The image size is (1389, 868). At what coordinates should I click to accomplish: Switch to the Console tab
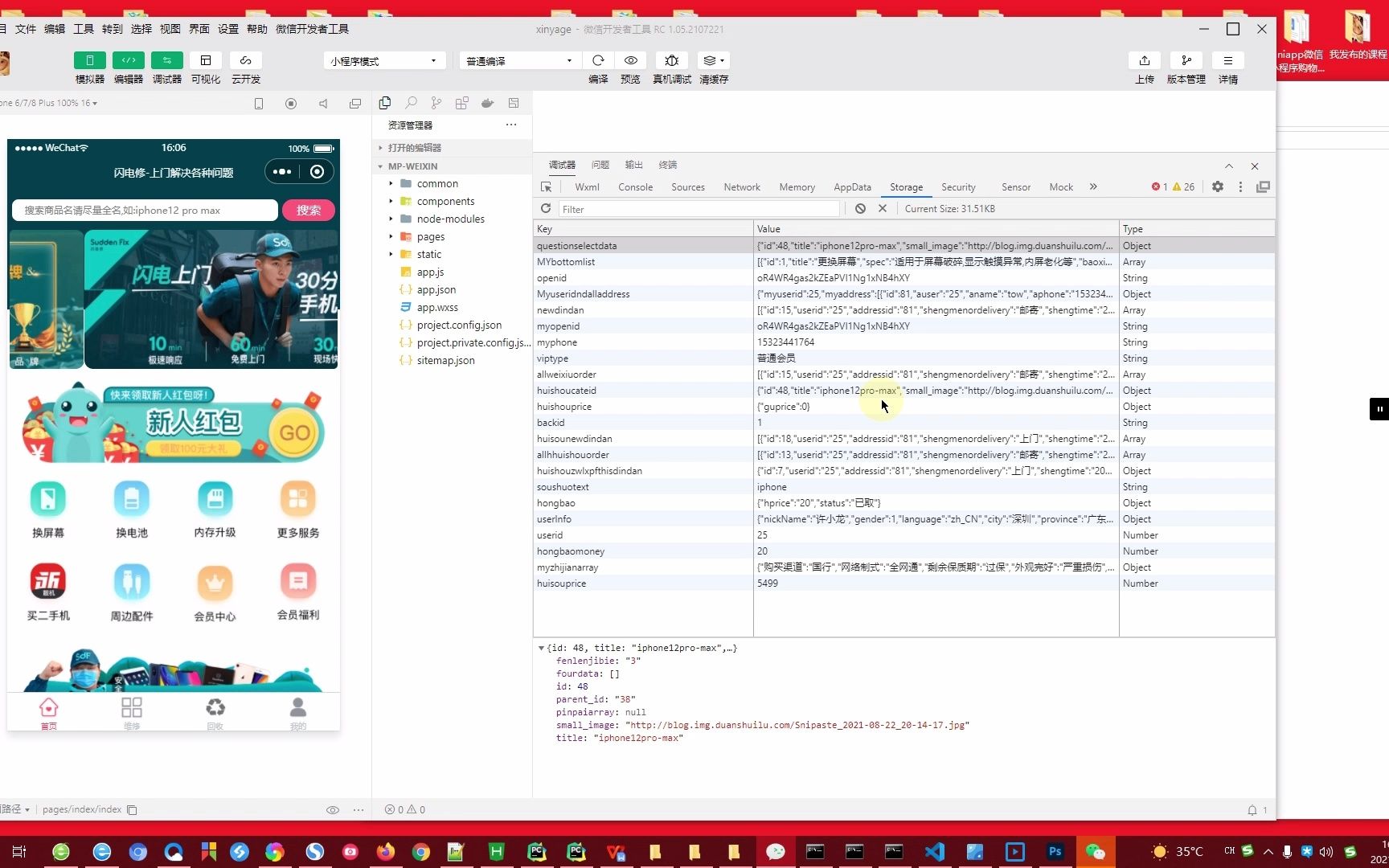tap(635, 186)
